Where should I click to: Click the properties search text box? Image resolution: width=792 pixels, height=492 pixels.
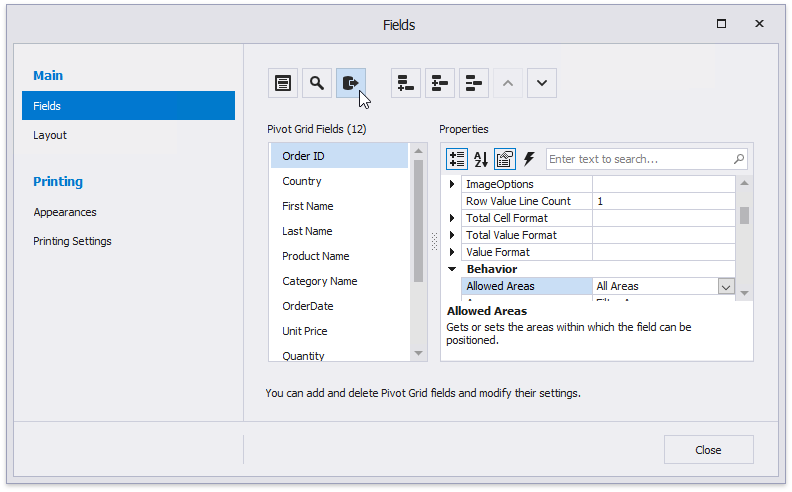click(638, 159)
